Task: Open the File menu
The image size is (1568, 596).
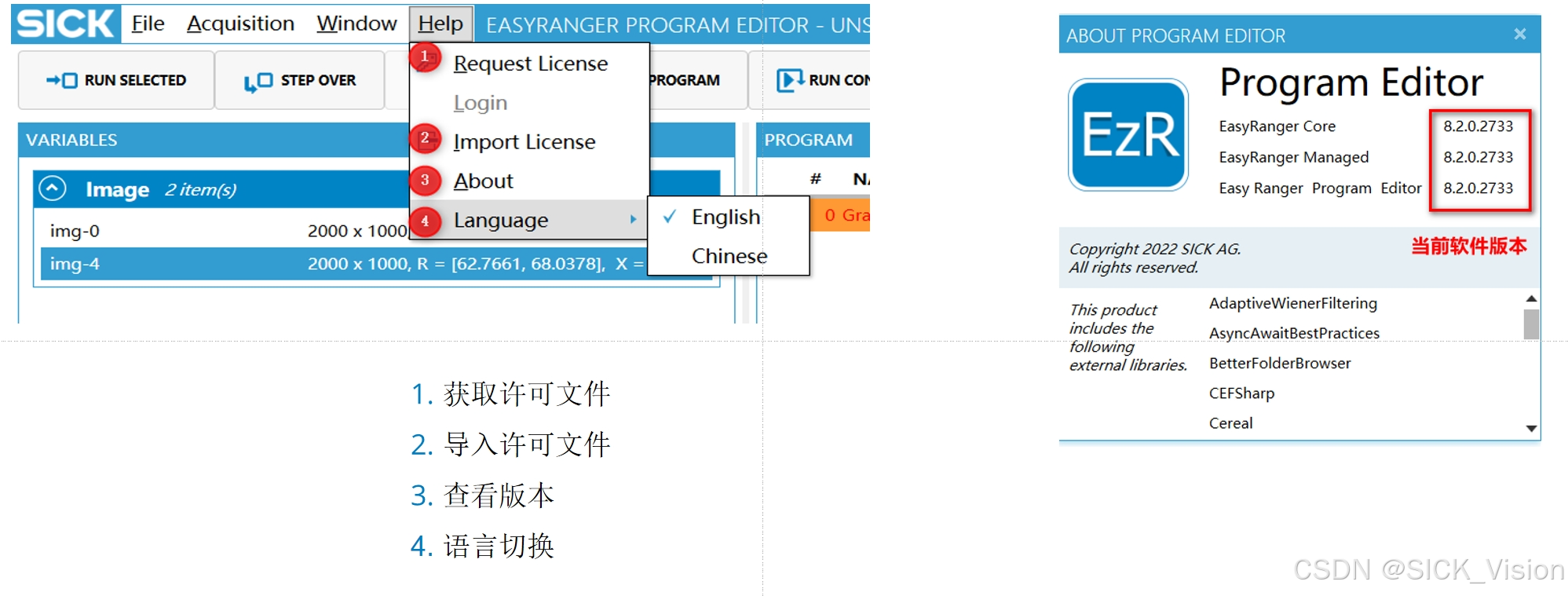Action: pos(148,24)
